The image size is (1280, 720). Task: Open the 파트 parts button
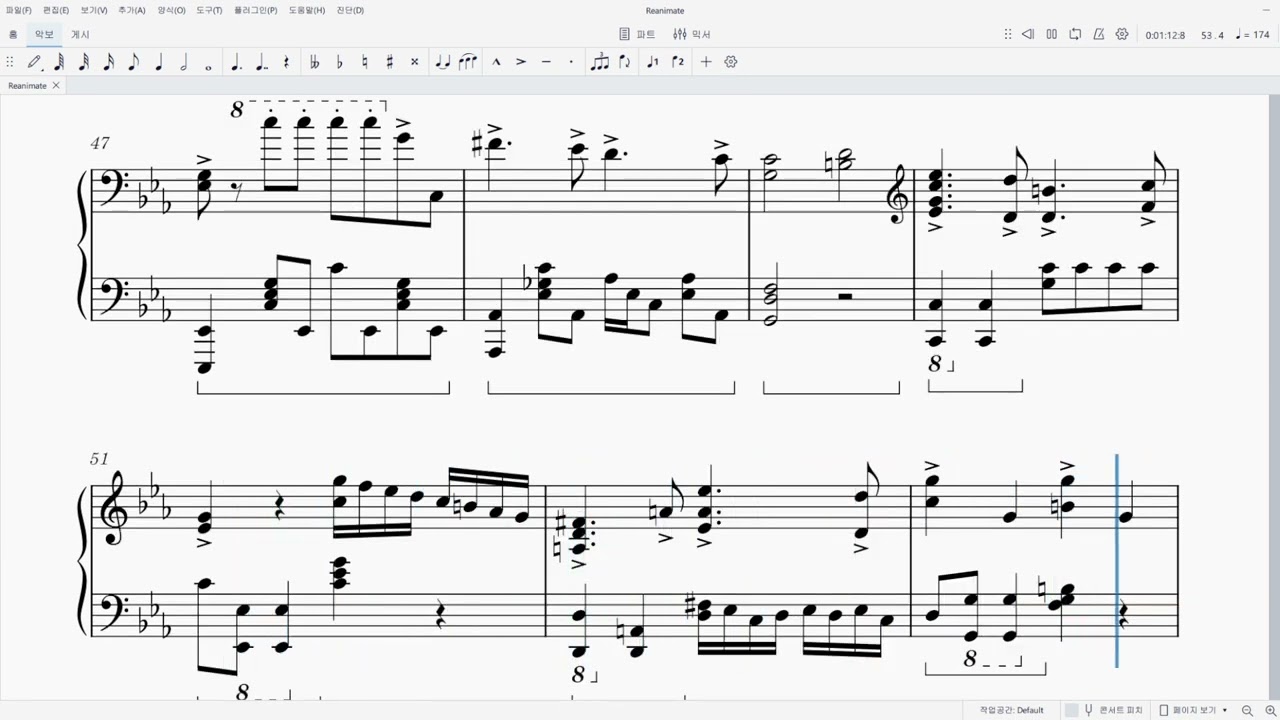[637, 34]
